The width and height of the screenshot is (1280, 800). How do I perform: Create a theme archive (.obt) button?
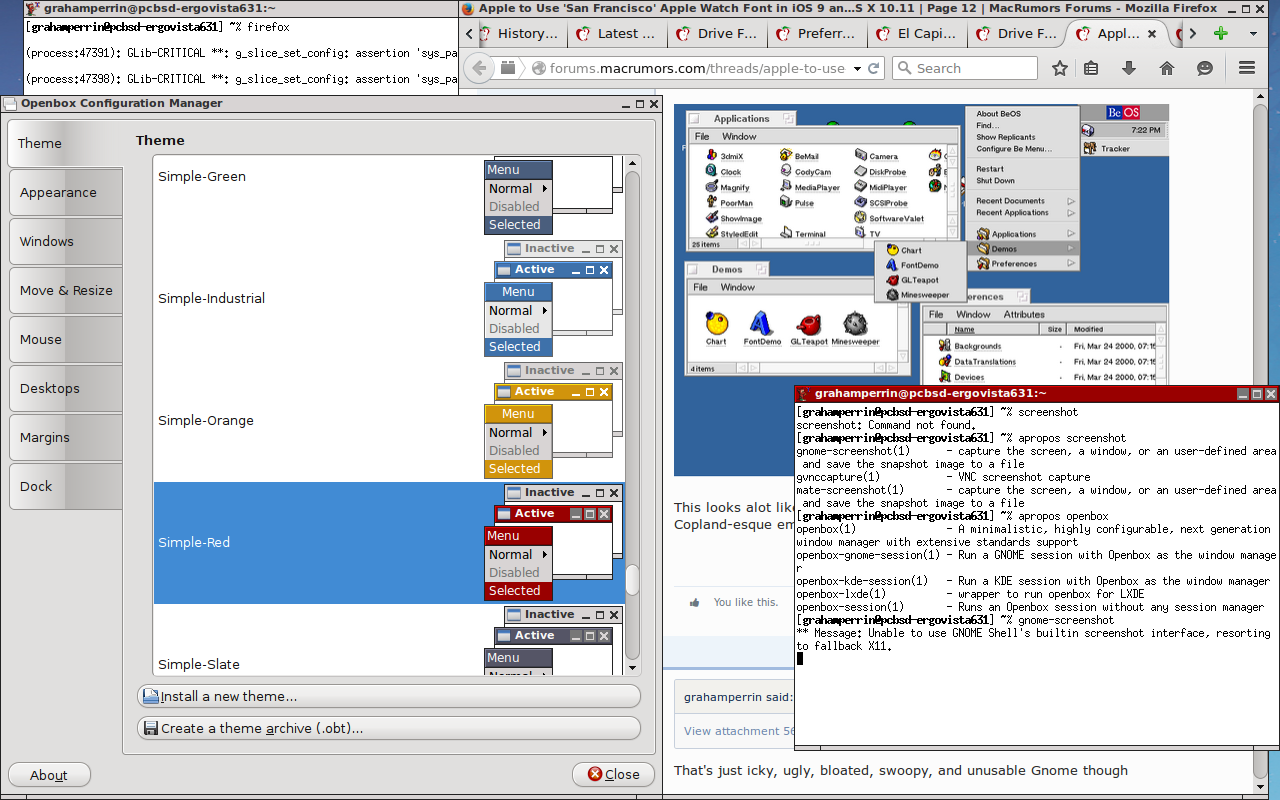click(388, 728)
